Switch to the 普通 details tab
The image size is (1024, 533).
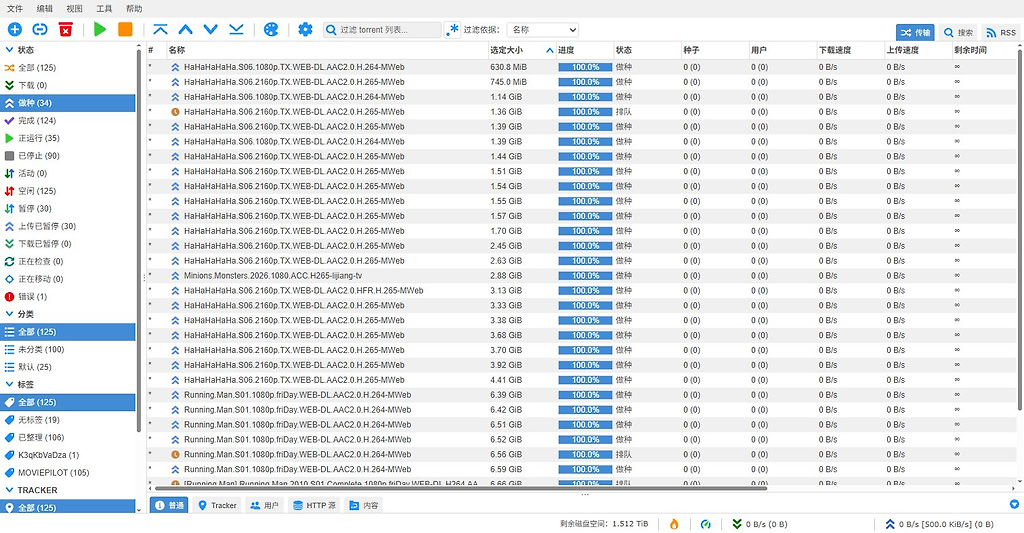point(170,506)
